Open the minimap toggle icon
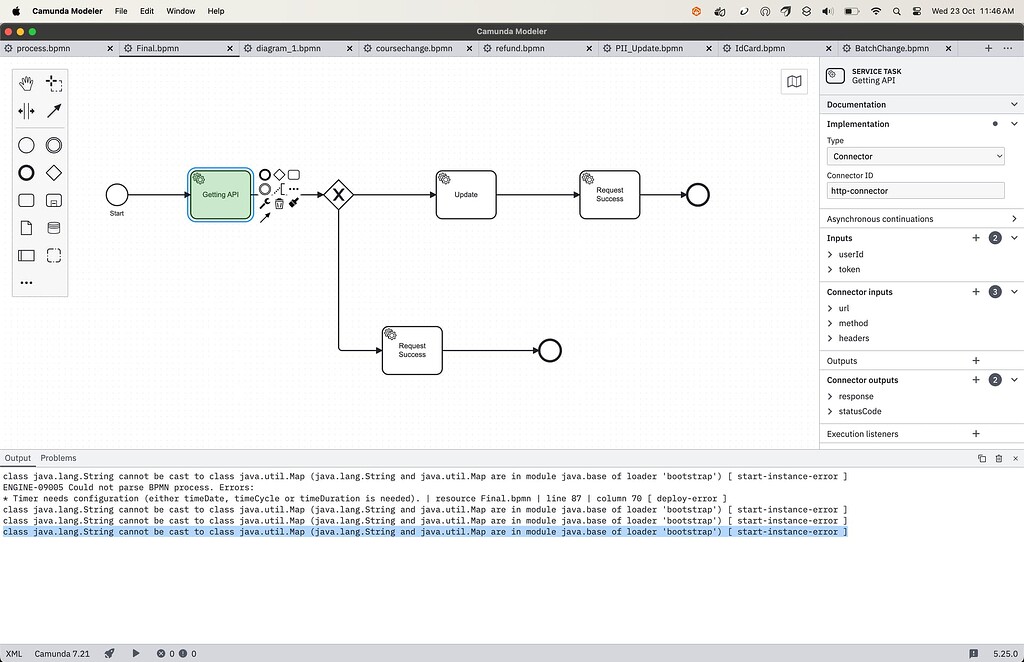The width and height of the screenshot is (1024, 662). click(794, 82)
